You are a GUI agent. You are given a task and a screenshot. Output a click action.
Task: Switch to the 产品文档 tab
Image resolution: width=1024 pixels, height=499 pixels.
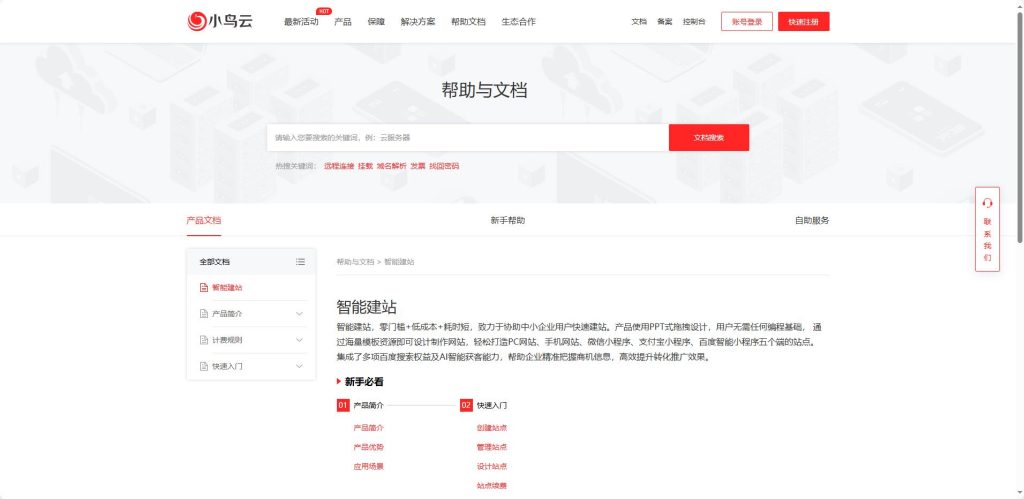pos(204,220)
